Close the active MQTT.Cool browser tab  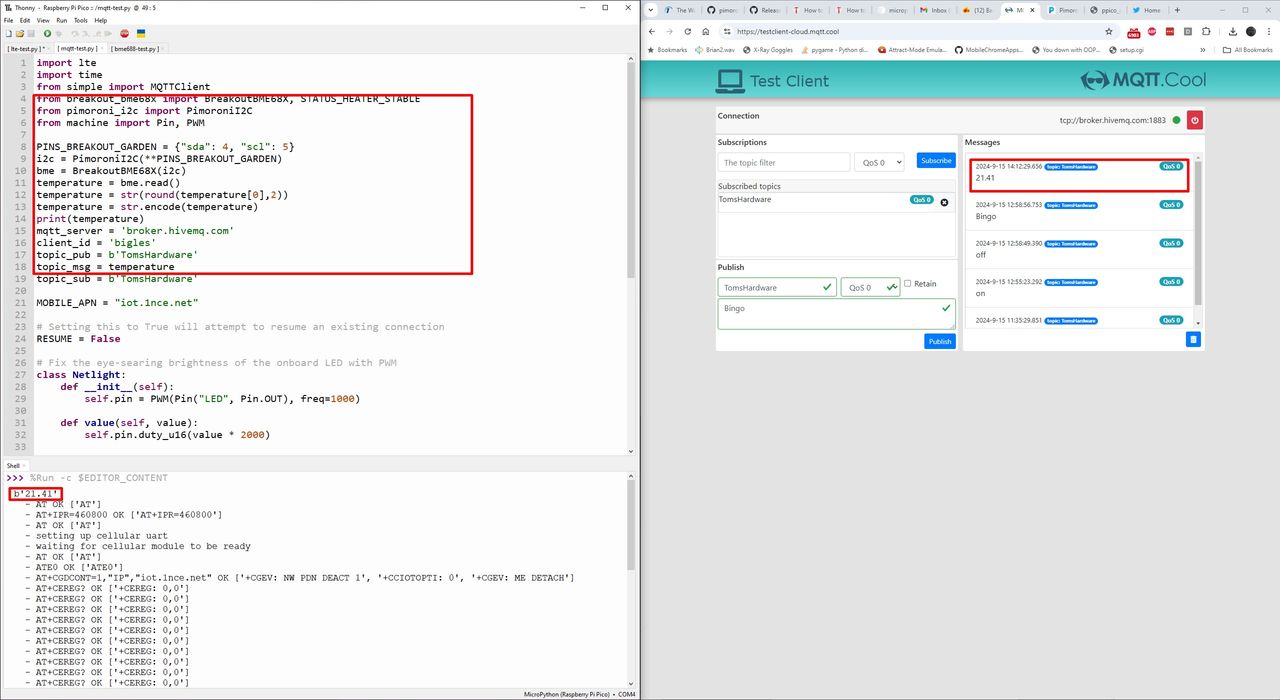[1032, 10]
